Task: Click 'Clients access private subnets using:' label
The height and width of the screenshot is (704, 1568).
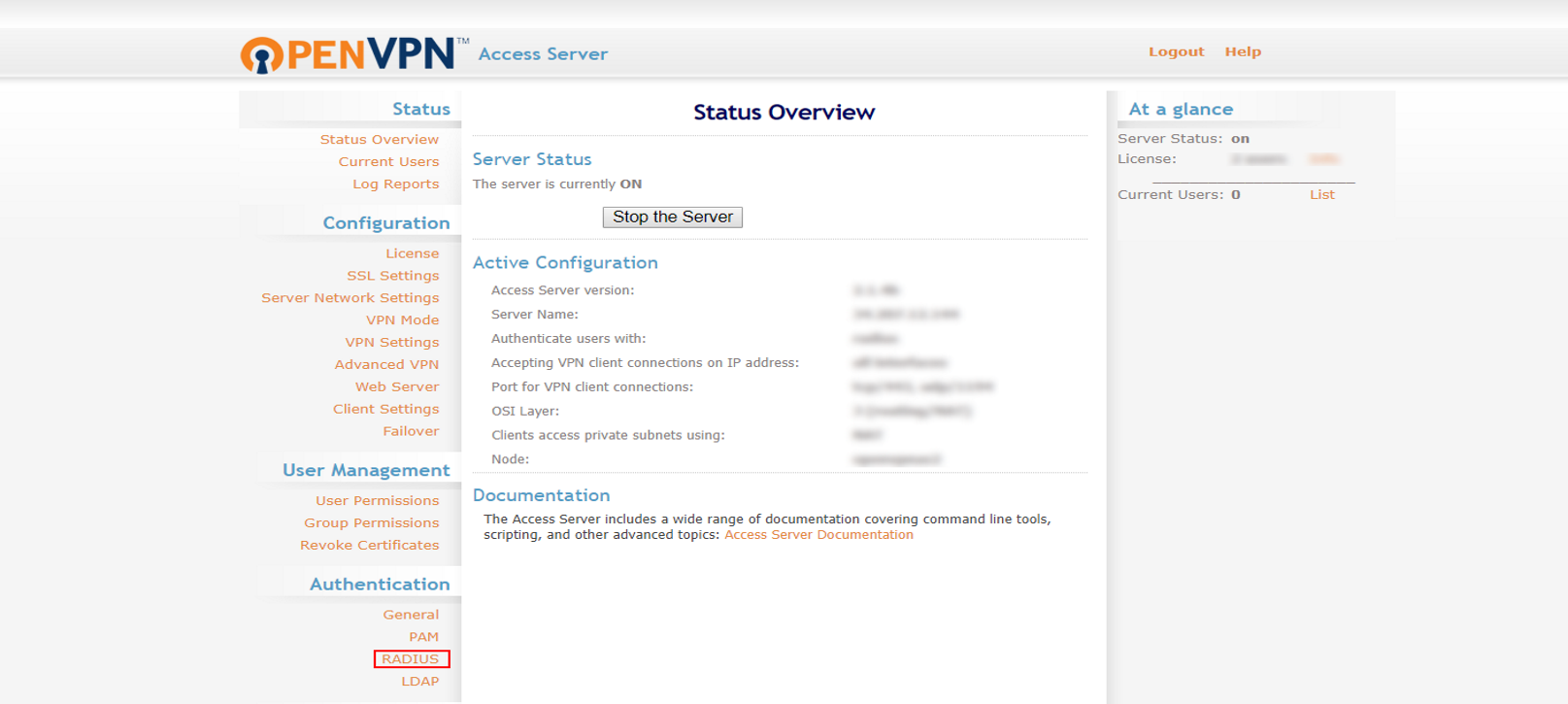Action: 609,436
